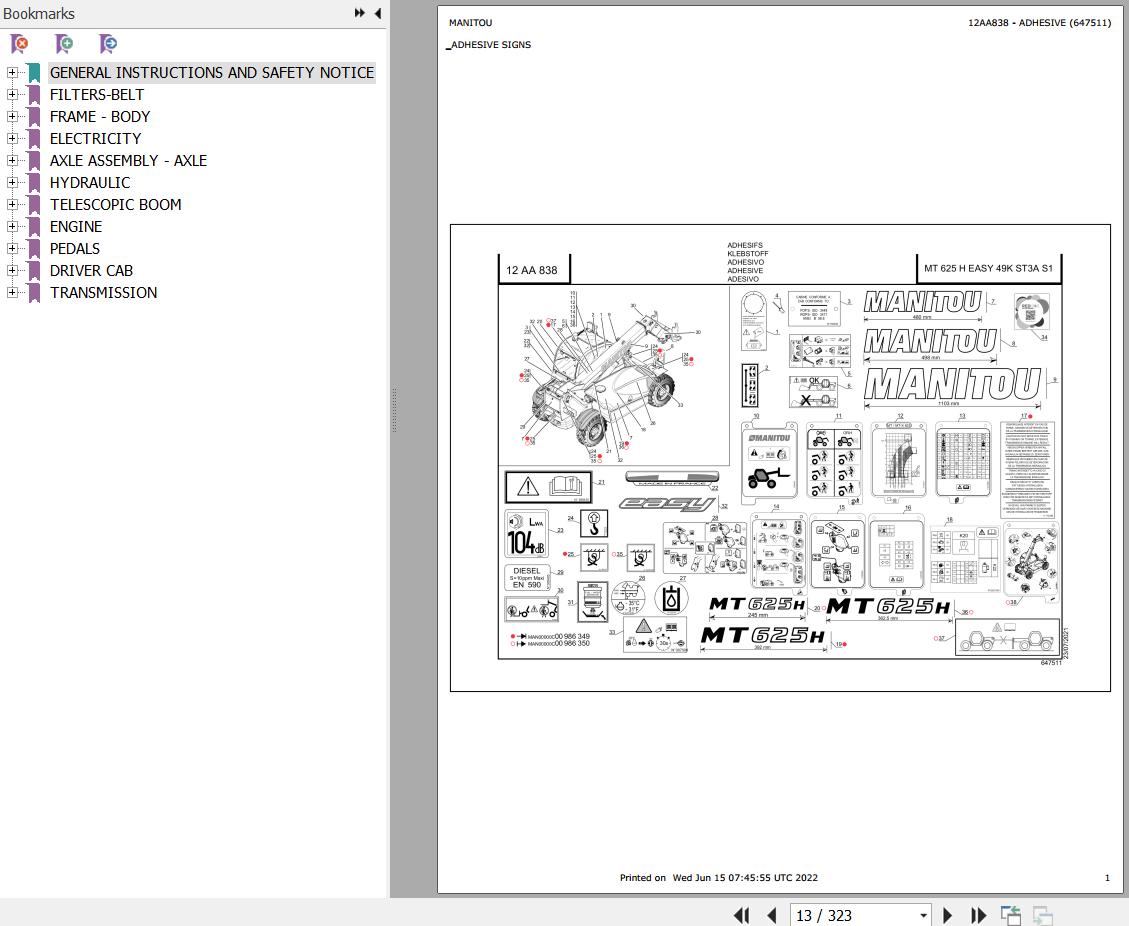Click the bookmark icon beside FRAME - BODY

[x=34, y=117]
